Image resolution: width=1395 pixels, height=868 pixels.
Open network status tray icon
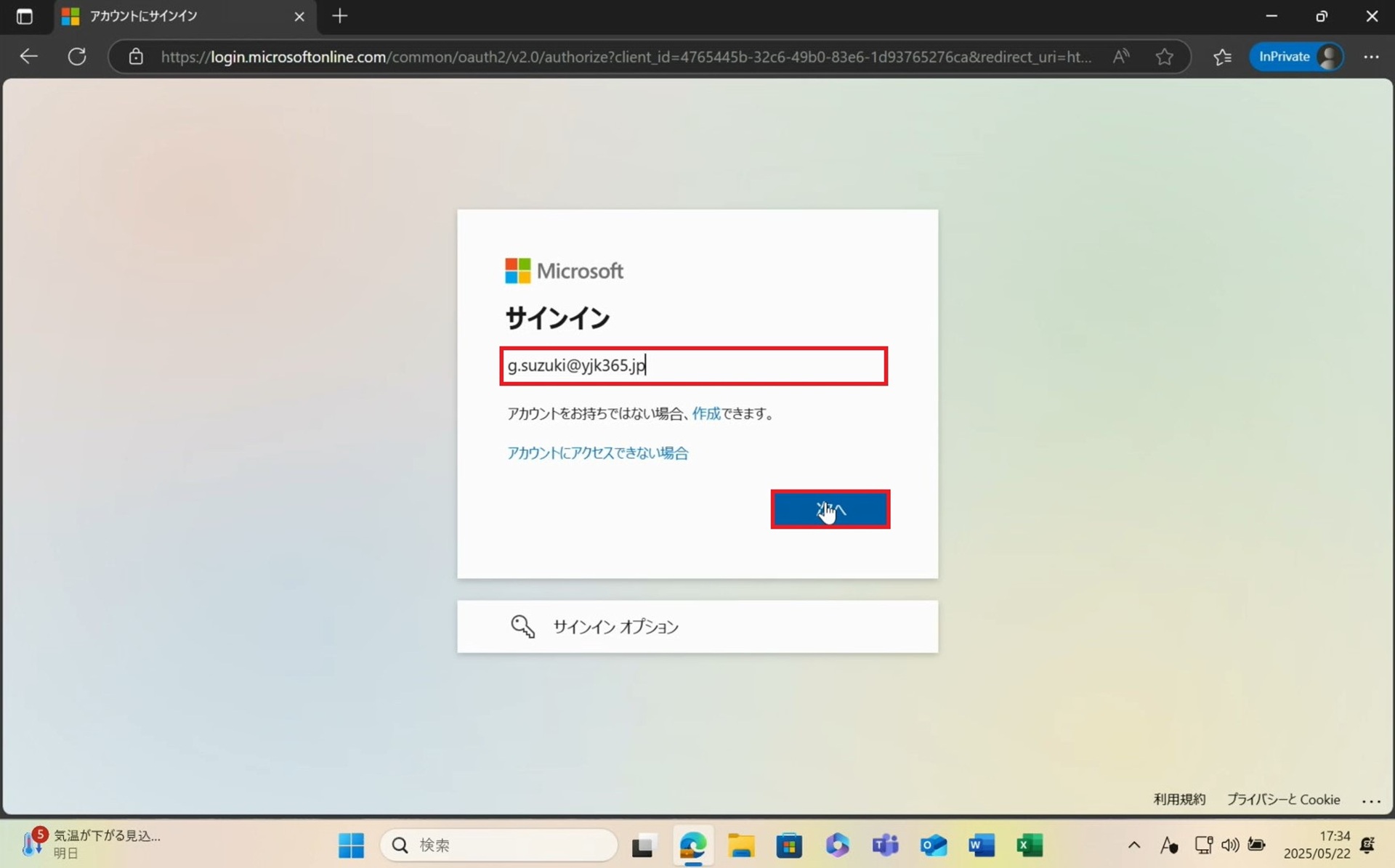(x=1204, y=845)
